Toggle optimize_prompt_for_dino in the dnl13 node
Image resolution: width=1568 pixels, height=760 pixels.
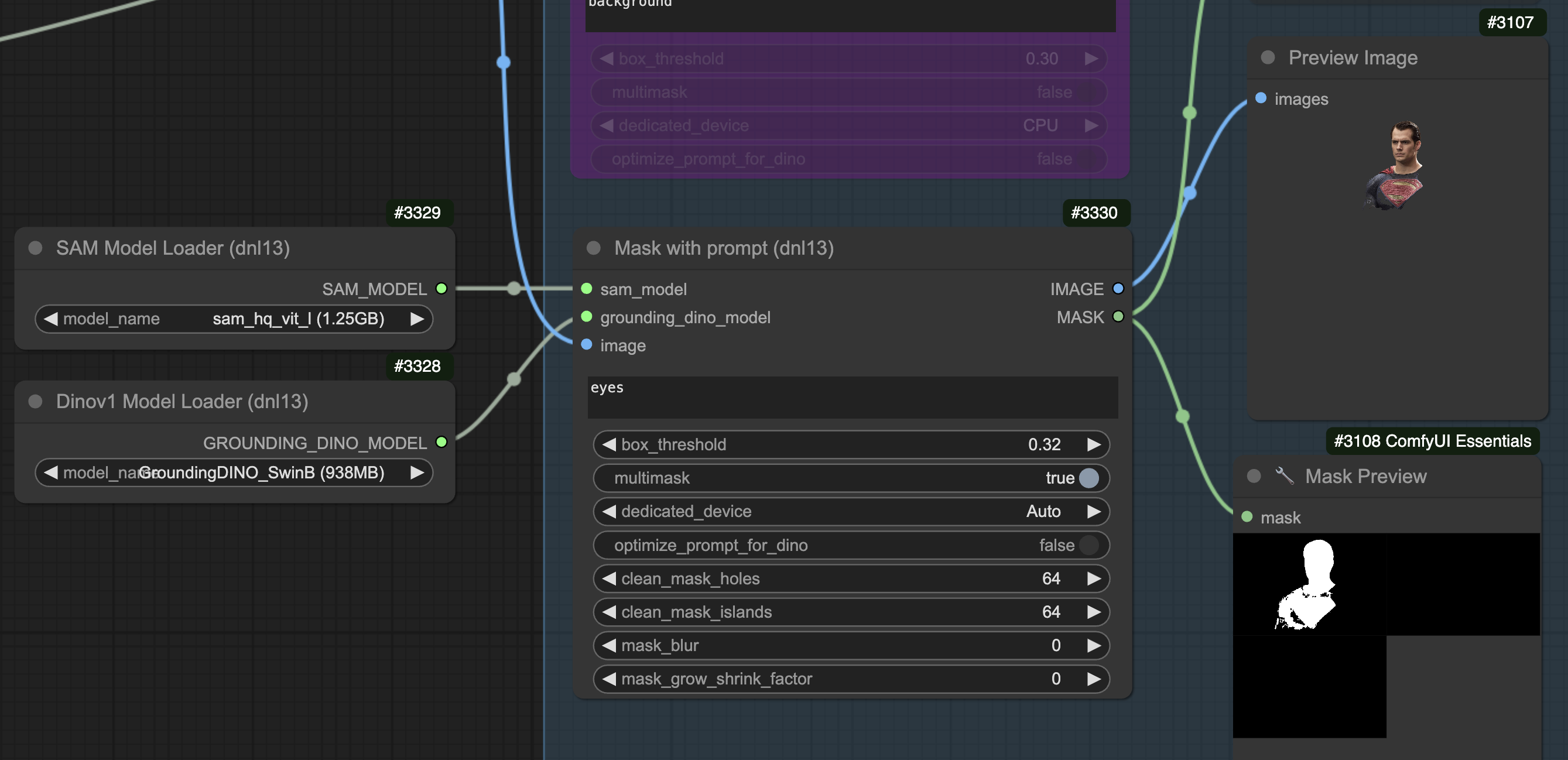1088,545
